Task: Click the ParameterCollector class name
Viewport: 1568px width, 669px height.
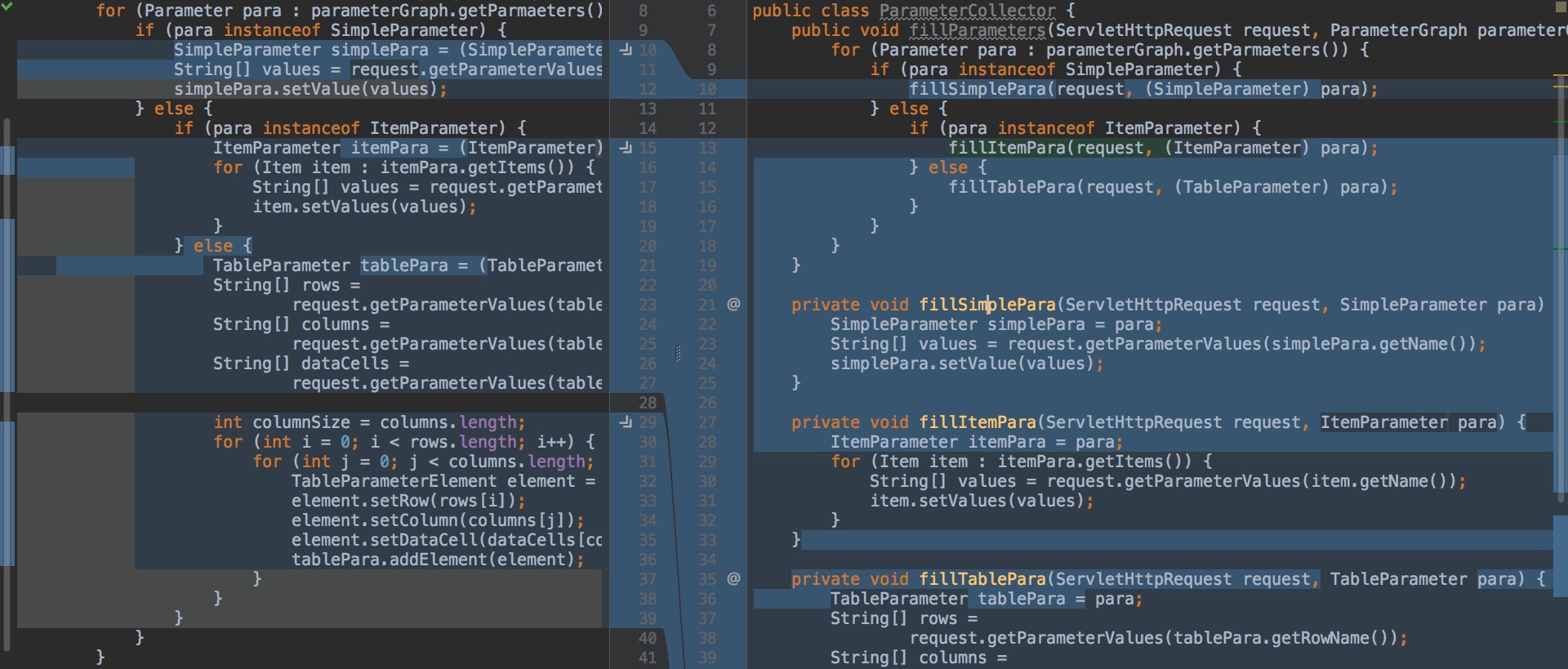Action: click(967, 11)
